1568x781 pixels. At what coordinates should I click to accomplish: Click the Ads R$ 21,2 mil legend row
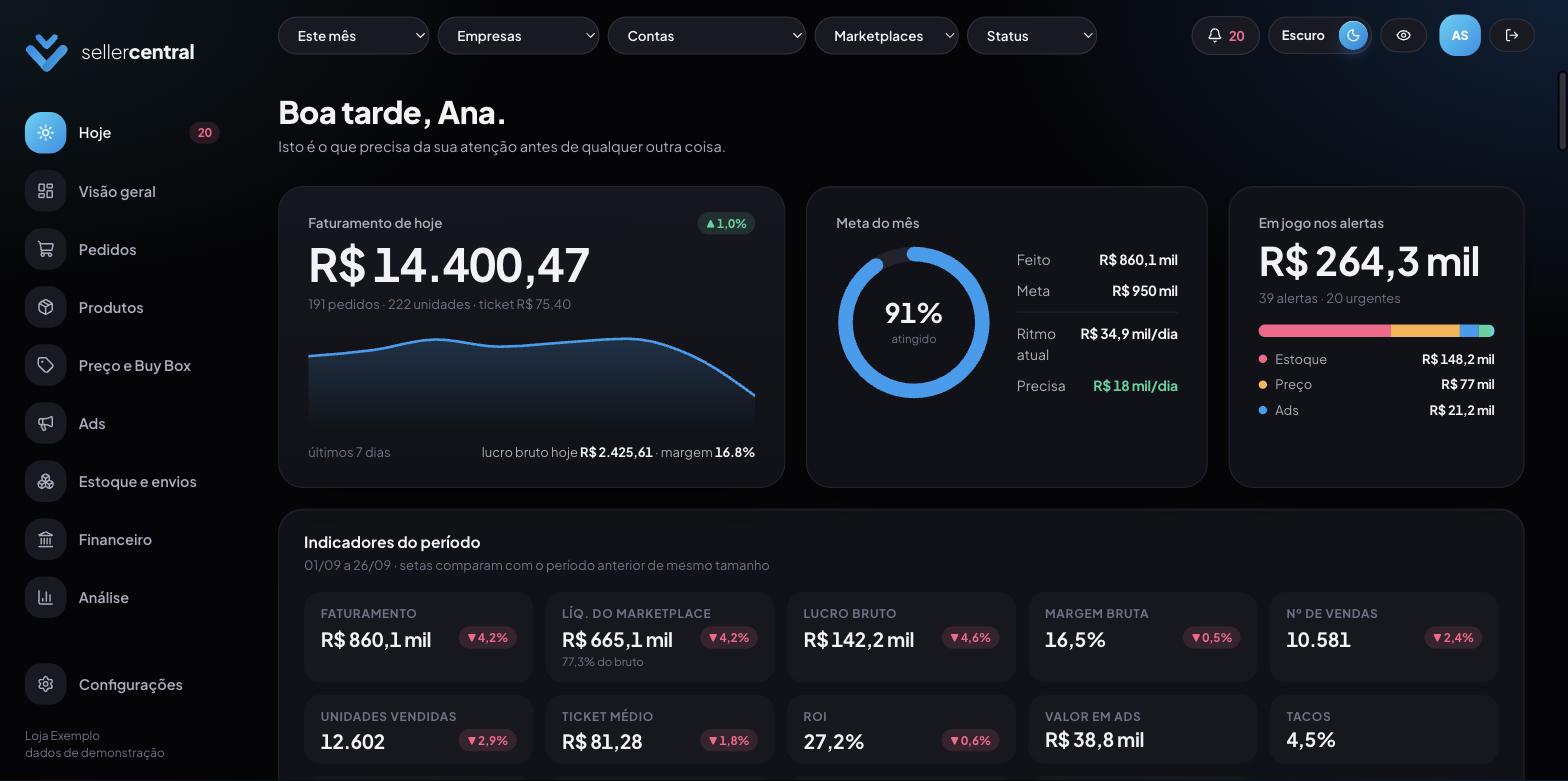pyautogui.click(x=1376, y=410)
